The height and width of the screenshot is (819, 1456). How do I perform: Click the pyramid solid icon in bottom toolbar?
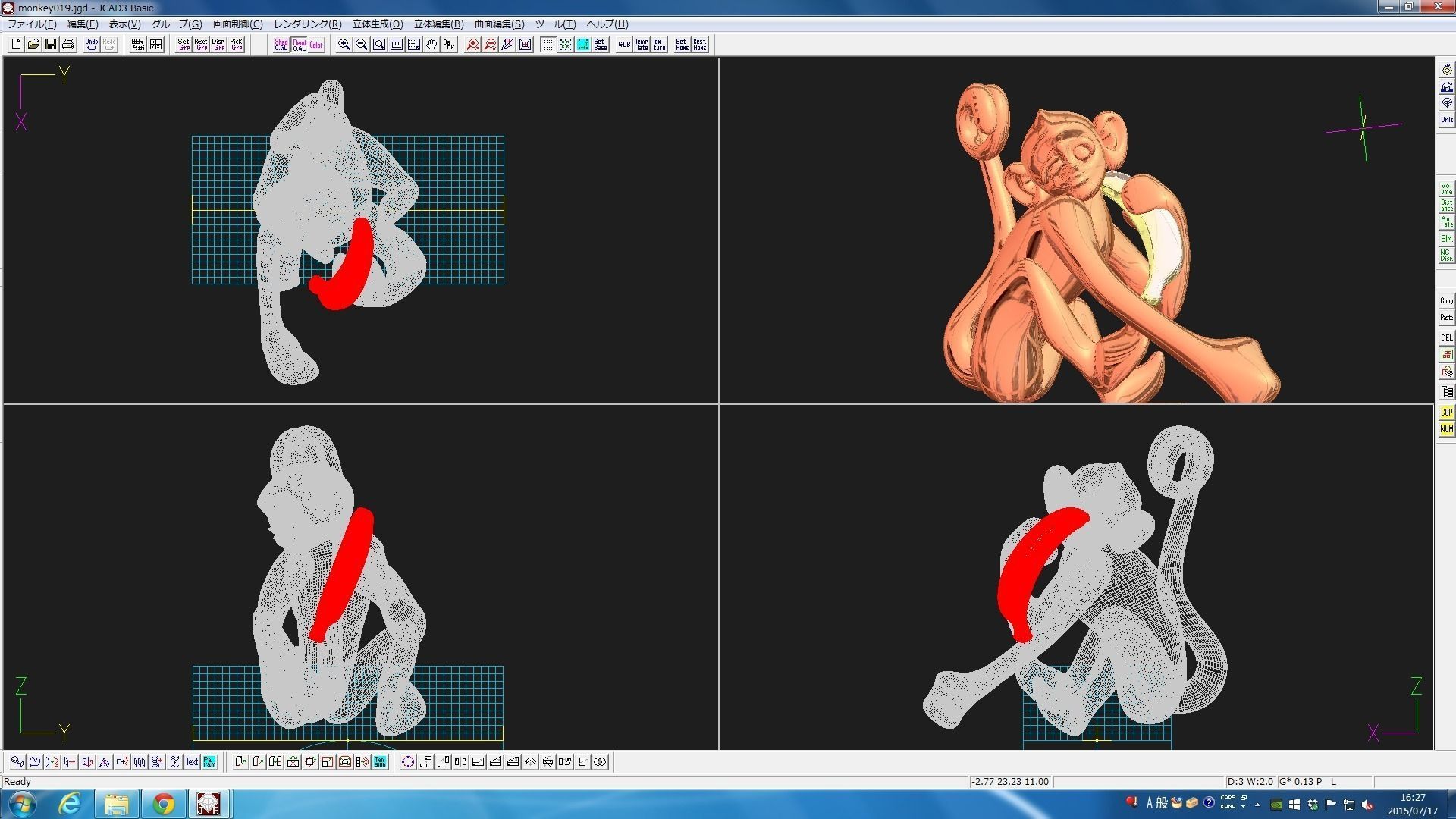click(105, 762)
